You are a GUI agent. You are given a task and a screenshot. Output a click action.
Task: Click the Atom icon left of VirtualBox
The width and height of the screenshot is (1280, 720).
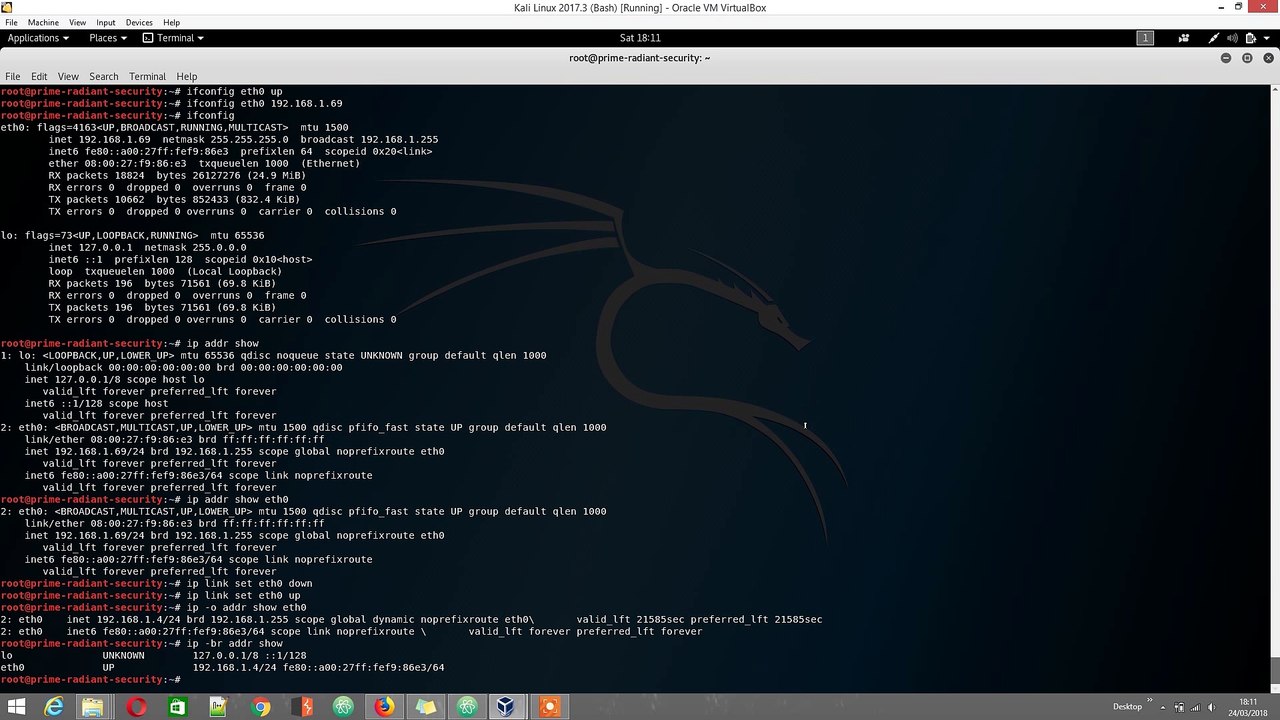click(x=467, y=707)
